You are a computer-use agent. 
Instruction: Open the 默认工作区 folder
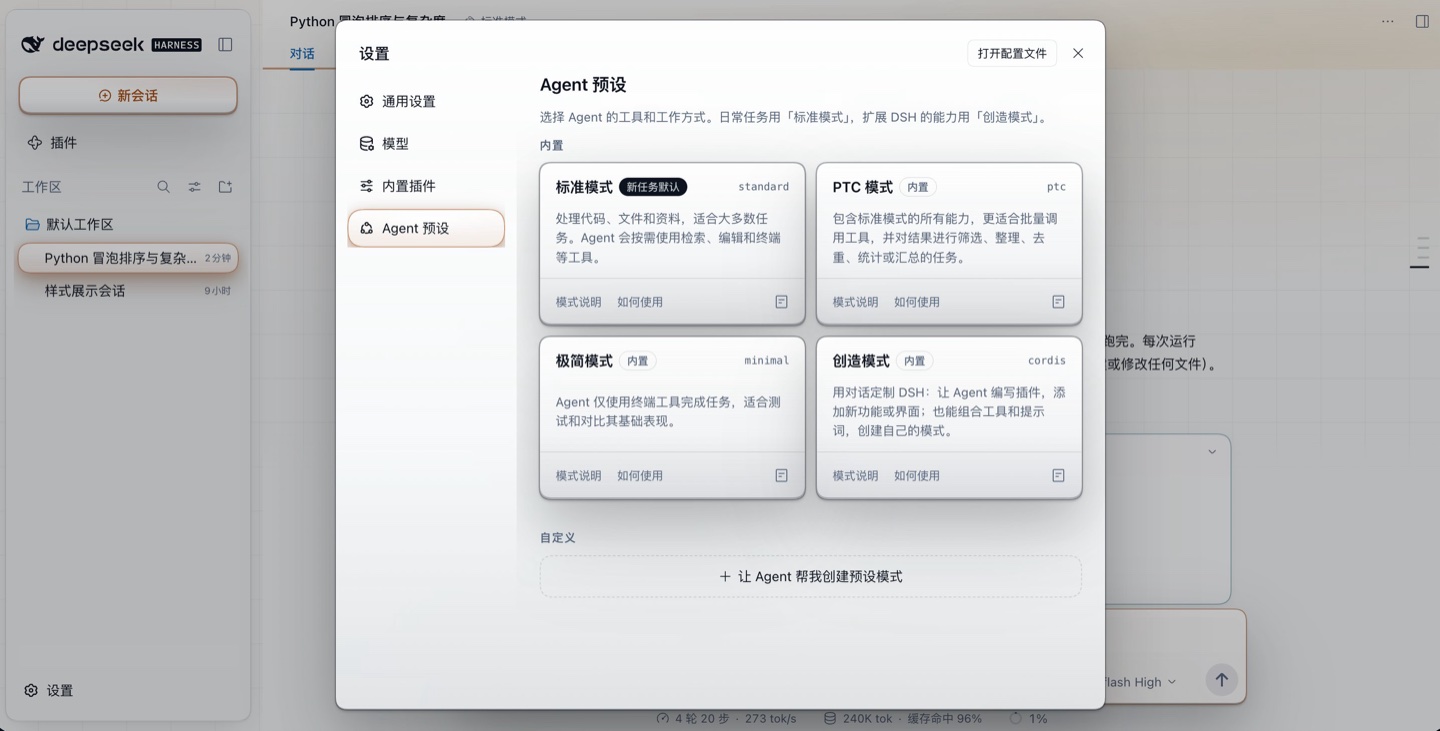(128, 224)
